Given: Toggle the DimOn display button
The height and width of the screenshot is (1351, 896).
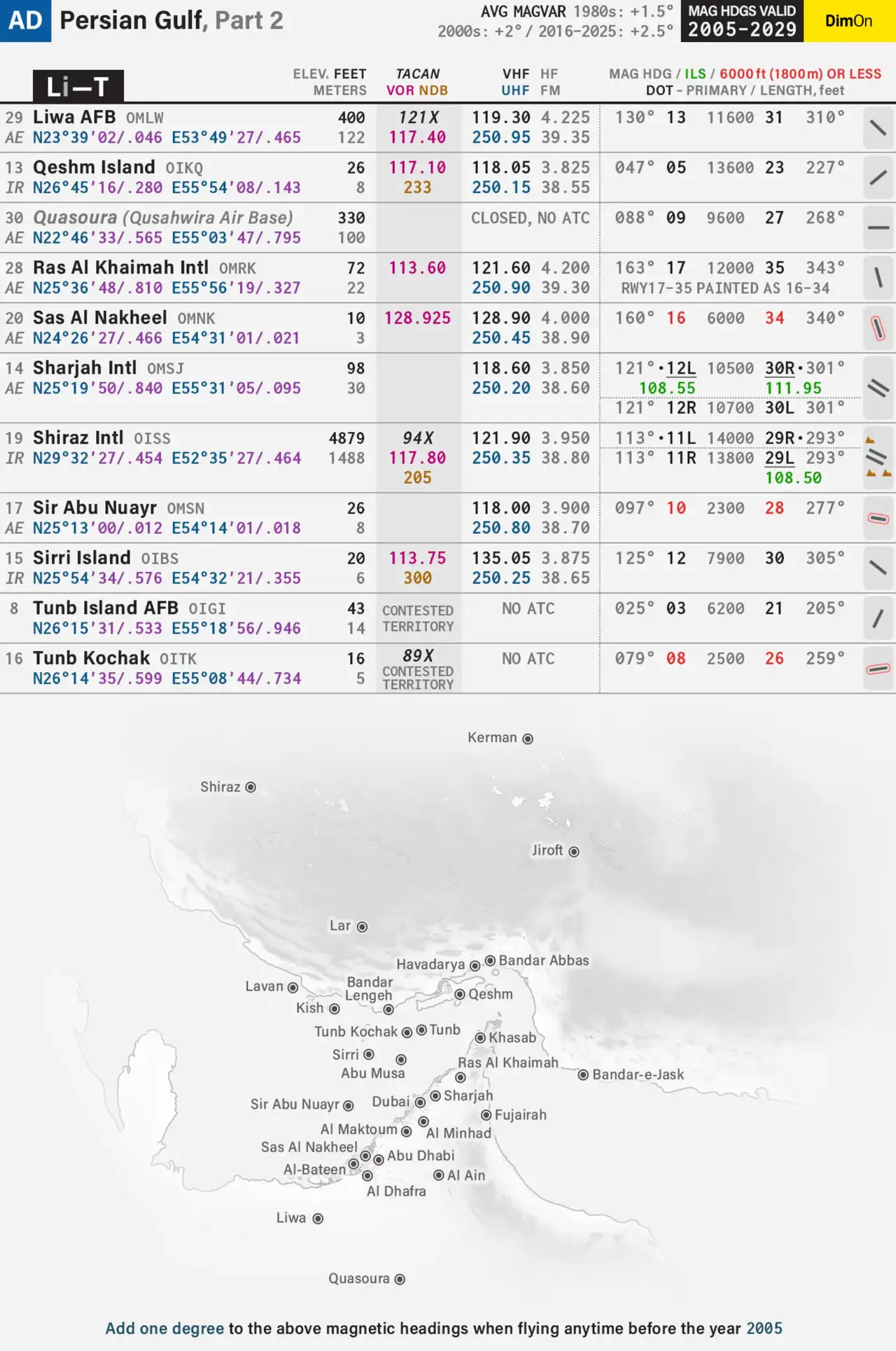Looking at the screenshot, I should pos(849,21).
